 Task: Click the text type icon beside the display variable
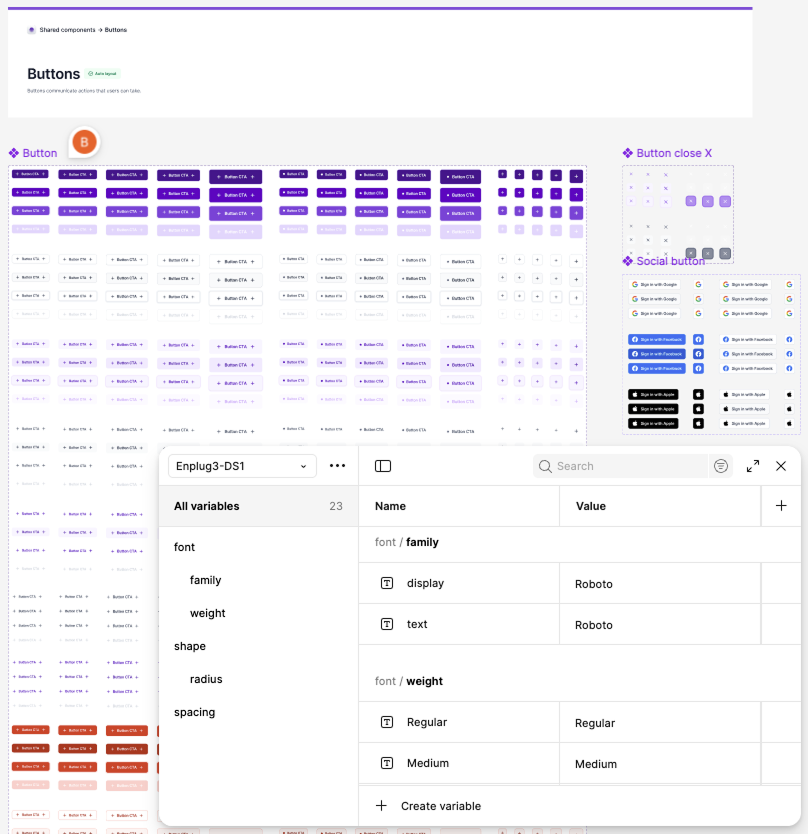point(387,583)
